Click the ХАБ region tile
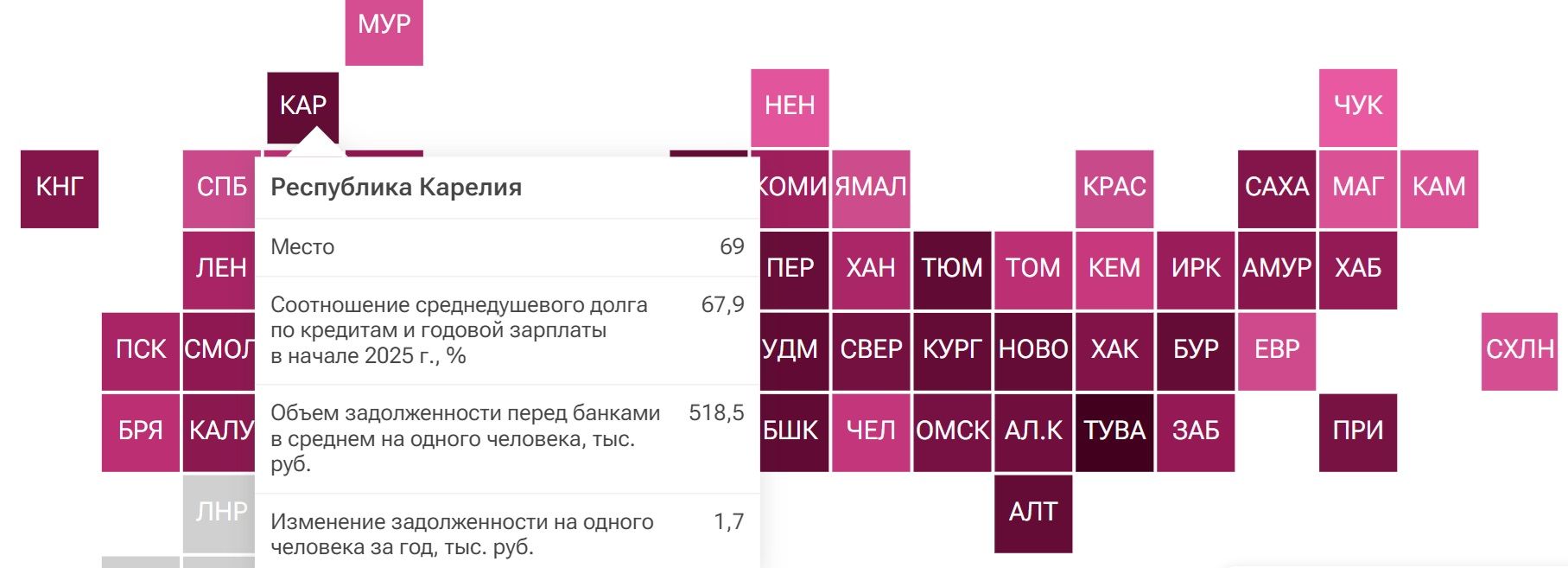1568x568 pixels. [1357, 270]
